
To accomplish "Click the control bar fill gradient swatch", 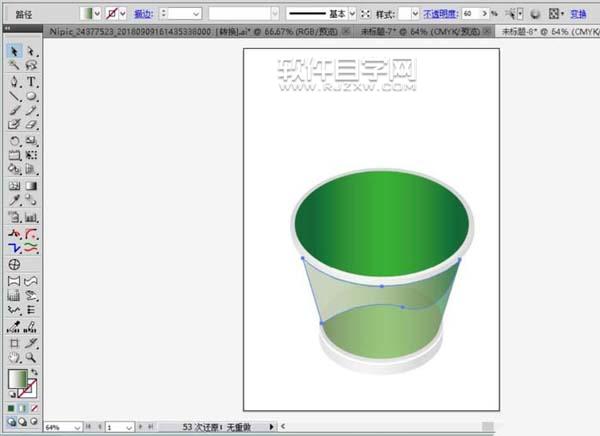I will (87, 14).
